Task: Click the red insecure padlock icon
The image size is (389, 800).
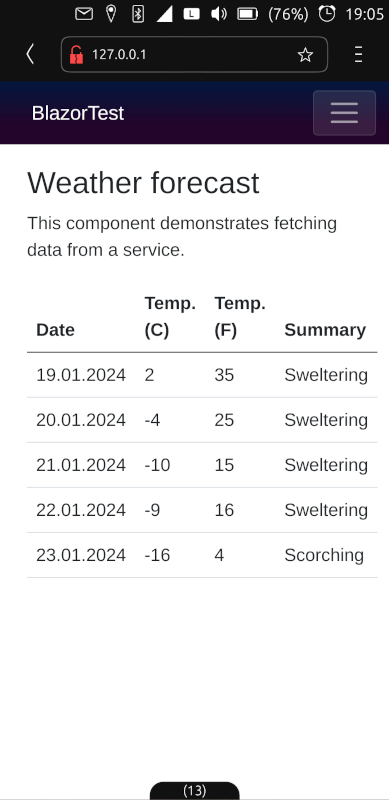Action: pos(76,55)
